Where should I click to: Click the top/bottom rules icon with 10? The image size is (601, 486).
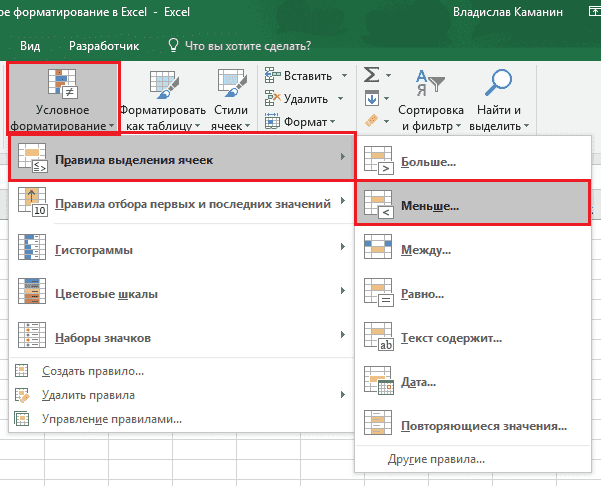(x=33, y=202)
